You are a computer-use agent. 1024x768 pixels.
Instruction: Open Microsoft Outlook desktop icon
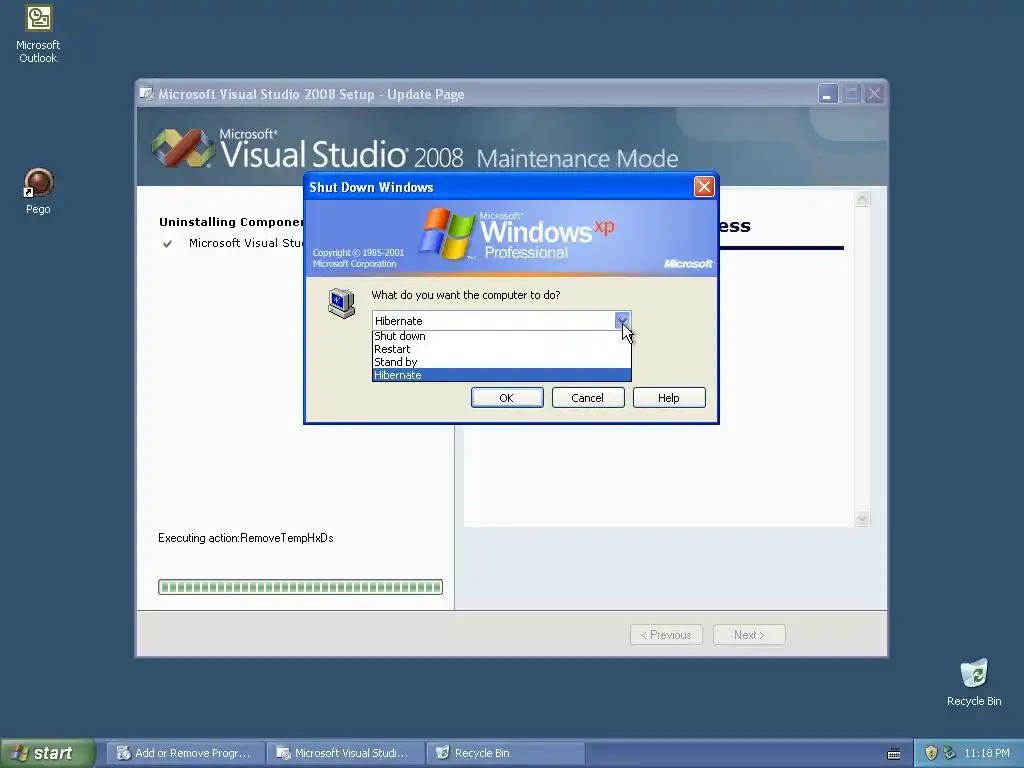[x=38, y=33]
